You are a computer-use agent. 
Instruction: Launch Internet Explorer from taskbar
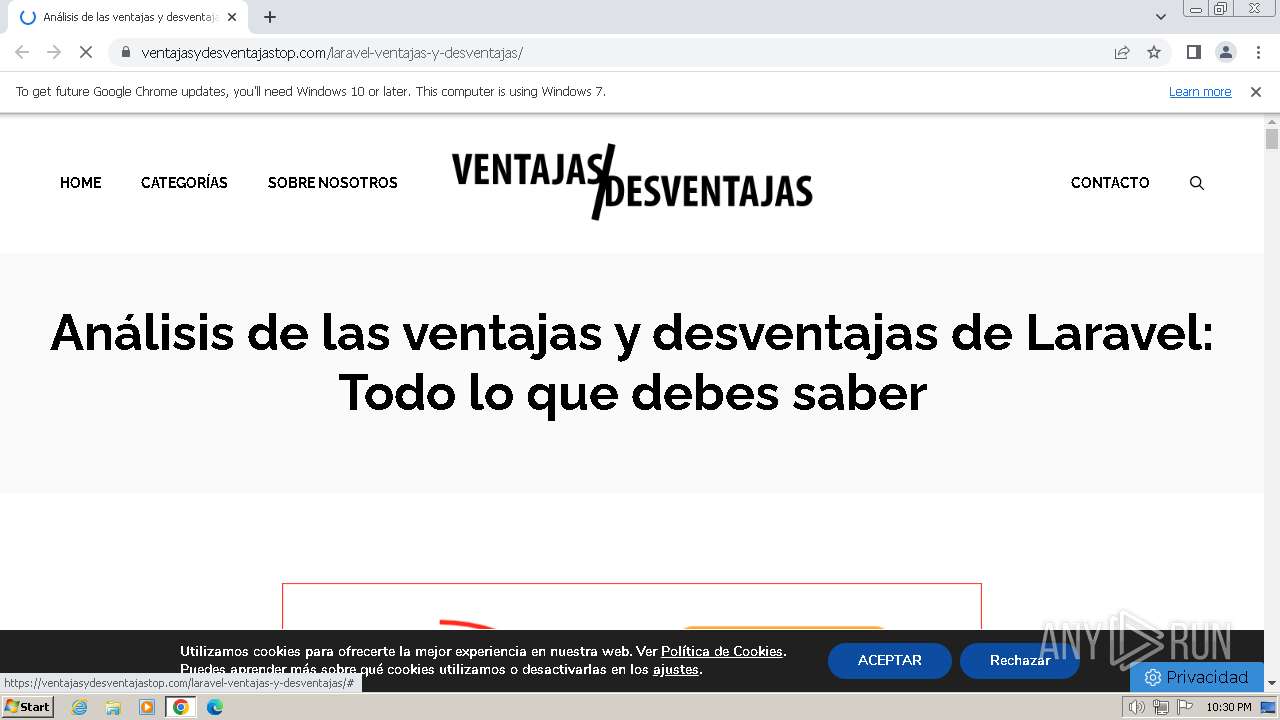click(80, 707)
